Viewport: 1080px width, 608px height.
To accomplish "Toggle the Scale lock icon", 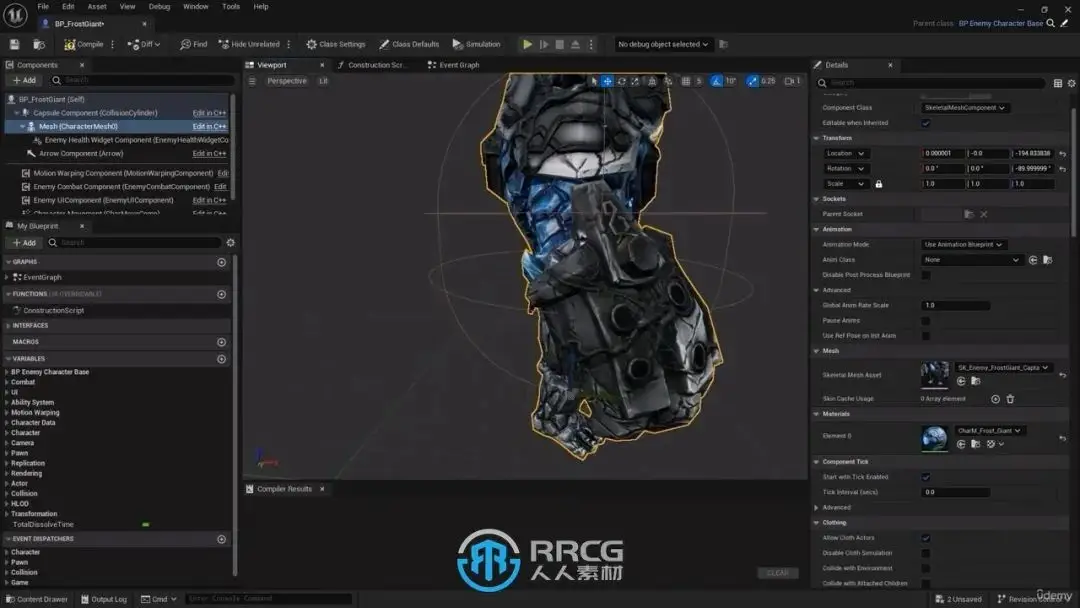I will coord(878,184).
